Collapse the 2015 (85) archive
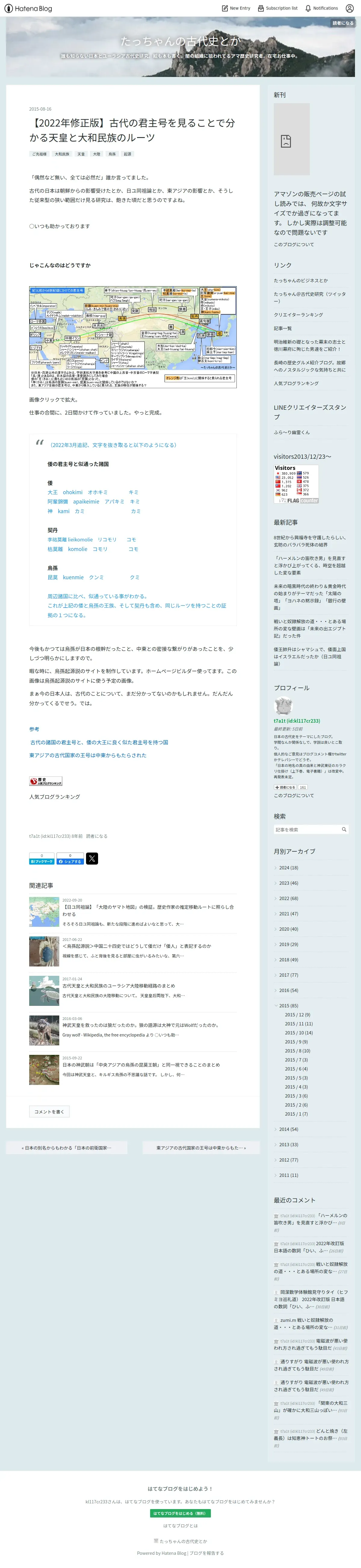Screen dimensions: 361x1568 276,1006
